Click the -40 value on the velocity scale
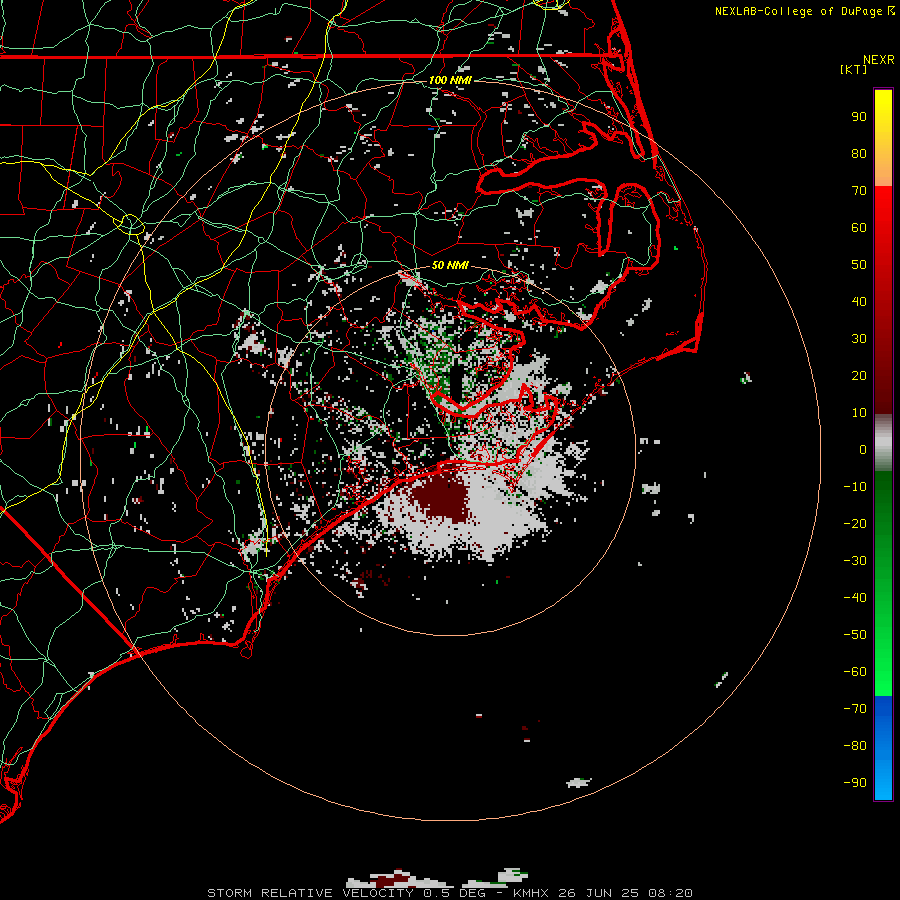This screenshot has height=900, width=900. (x=855, y=598)
